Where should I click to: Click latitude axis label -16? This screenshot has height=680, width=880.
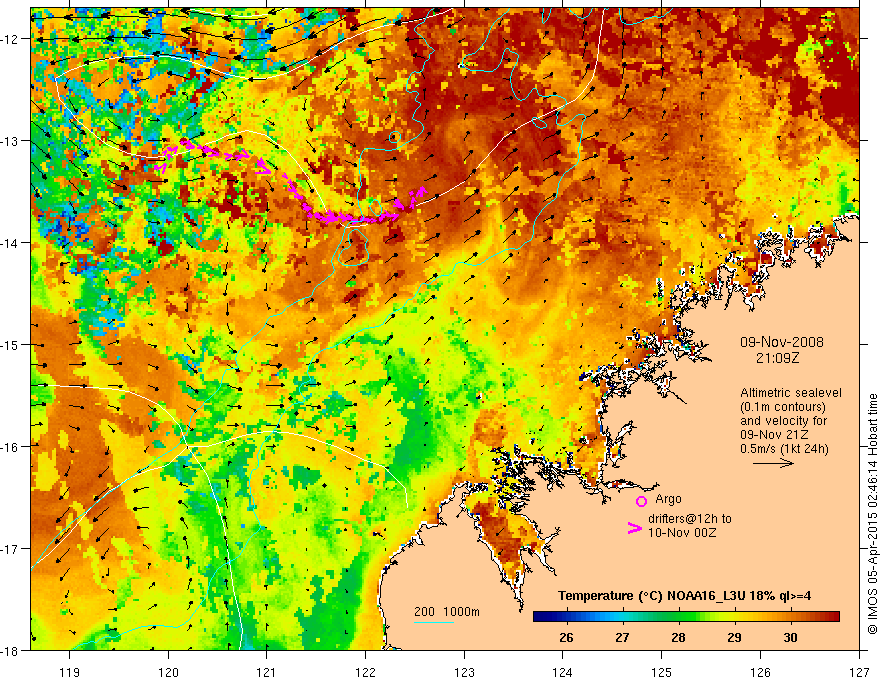click(x=10, y=447)
